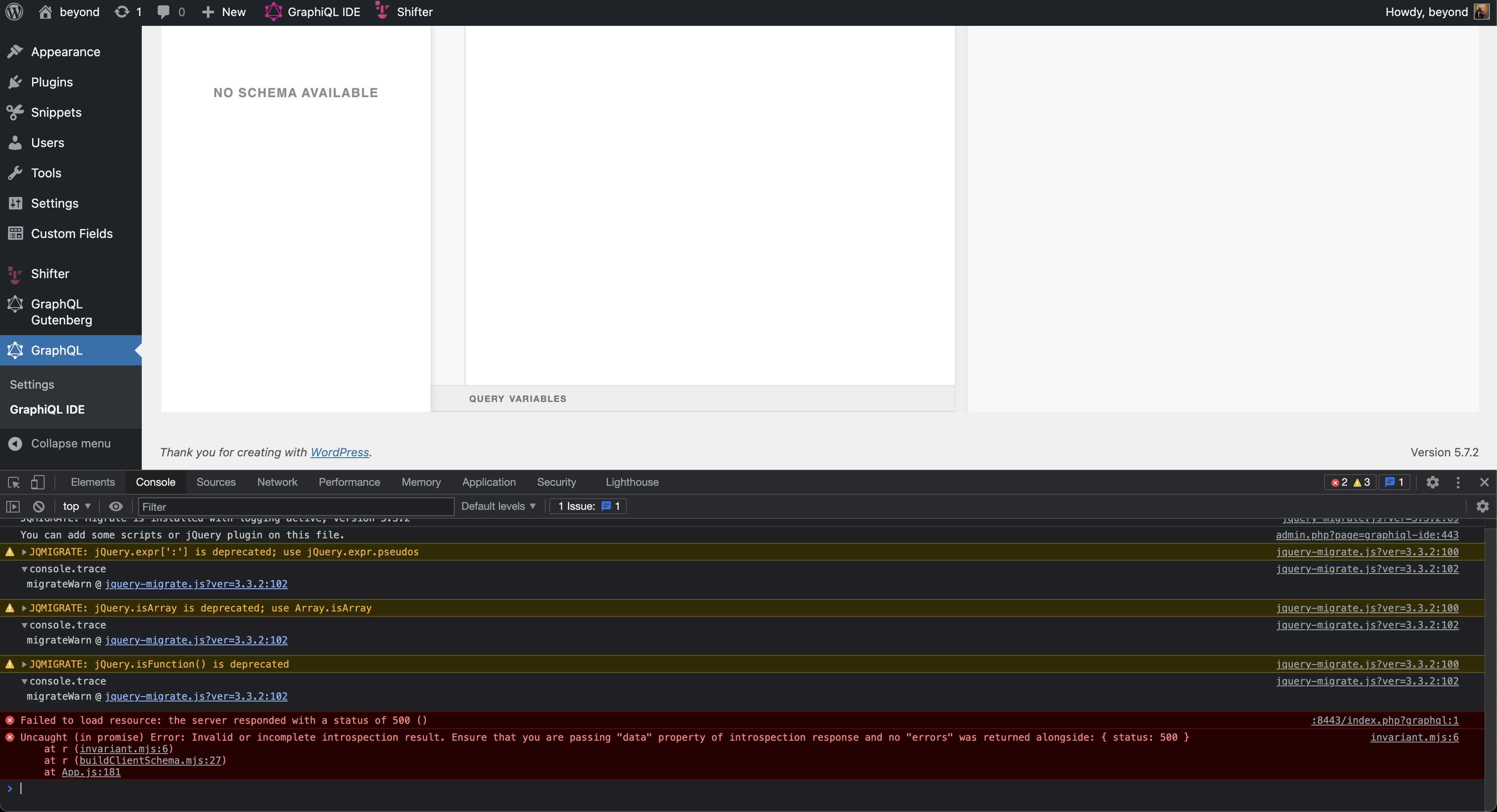Toggle the device emulation toolbar
The image size is (1497, 812).
coord(37,482)
